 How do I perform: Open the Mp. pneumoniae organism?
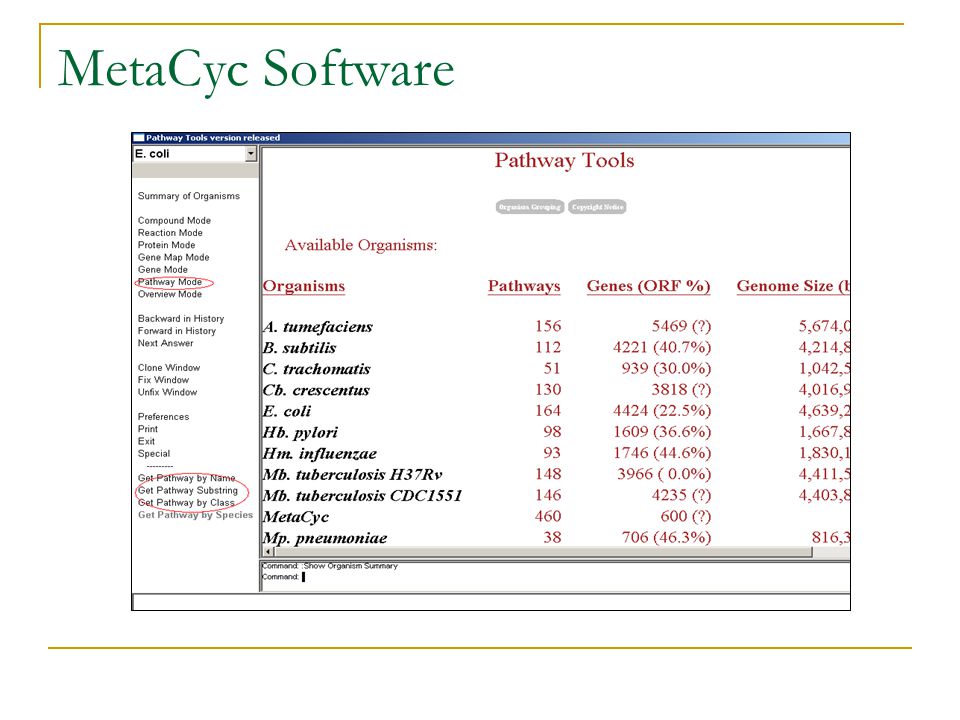tap(325, 538)
